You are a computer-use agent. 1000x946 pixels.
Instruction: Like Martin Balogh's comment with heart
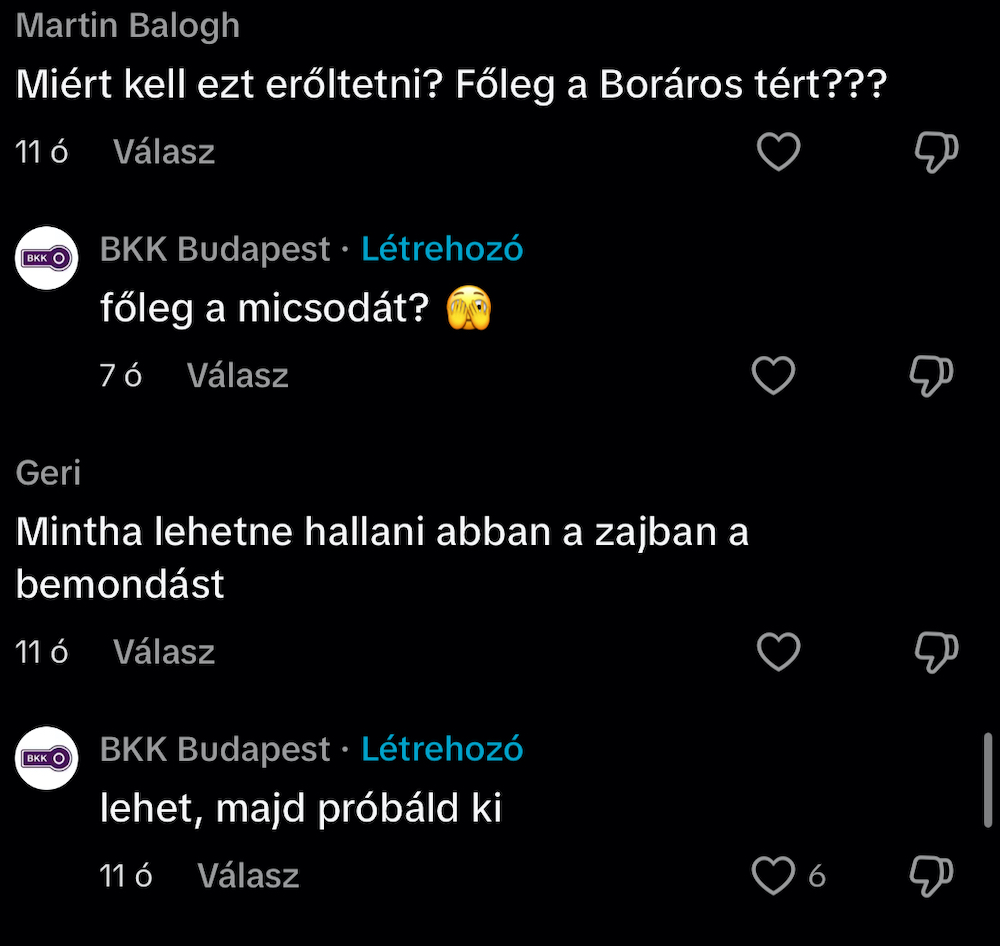tap(779, 152)
